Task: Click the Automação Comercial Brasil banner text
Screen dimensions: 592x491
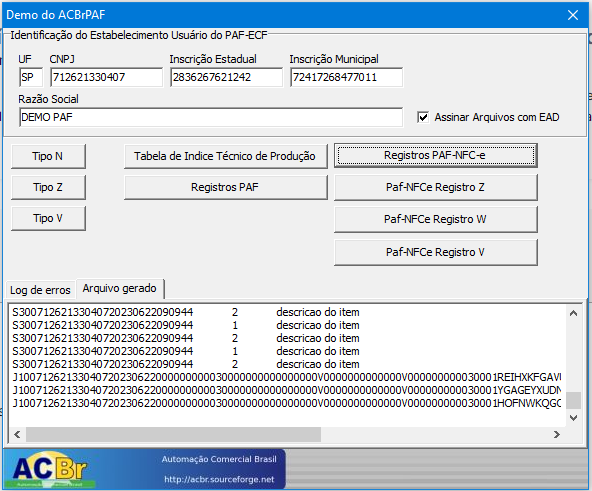Action: pos(219,459)
